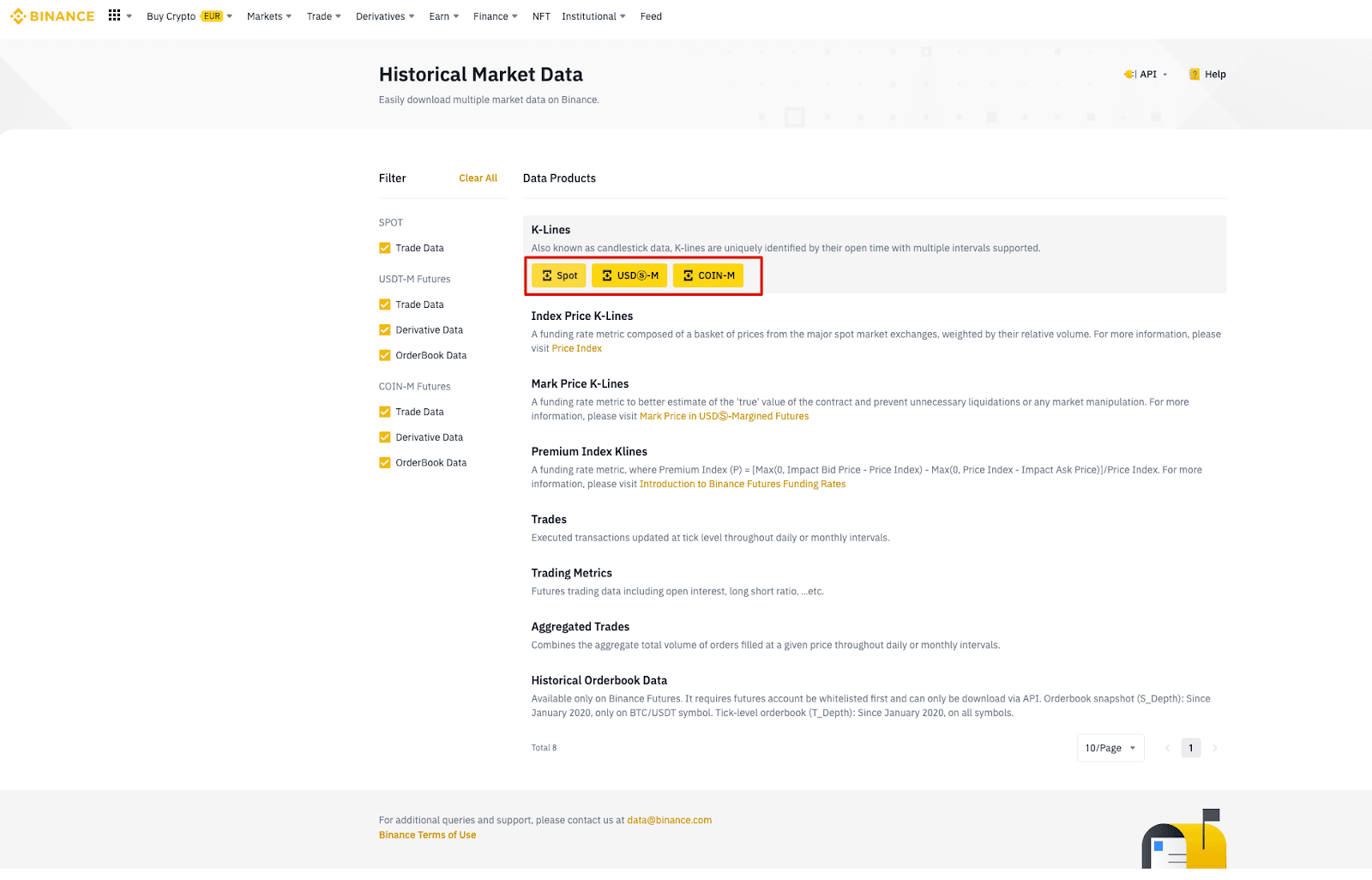1372x880 pixels.
Task: Expand the Finance dropdown menu
Action: tap(495, 16)
